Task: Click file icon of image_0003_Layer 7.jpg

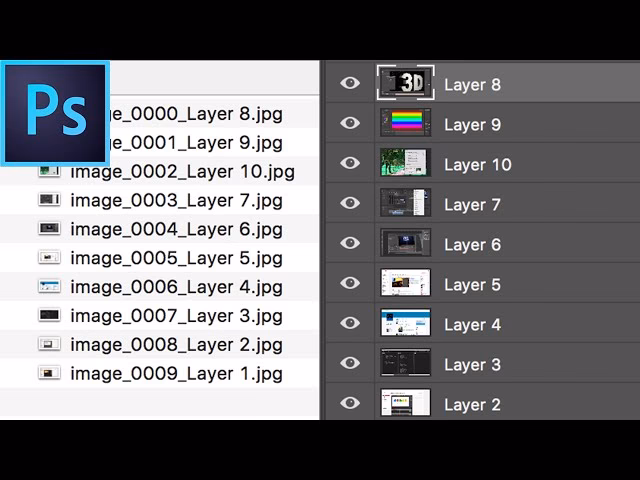Action: pyautogui.click(x=49, y=200)
